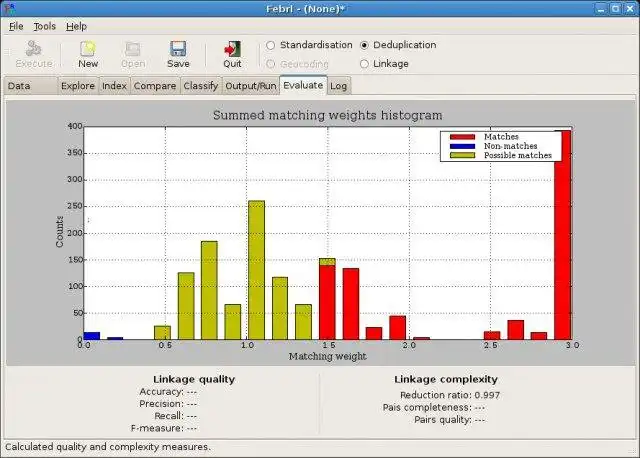The width and height of the screenshot is (640, 458).
Task: Open the Help menu
Action: coord(76,27)
